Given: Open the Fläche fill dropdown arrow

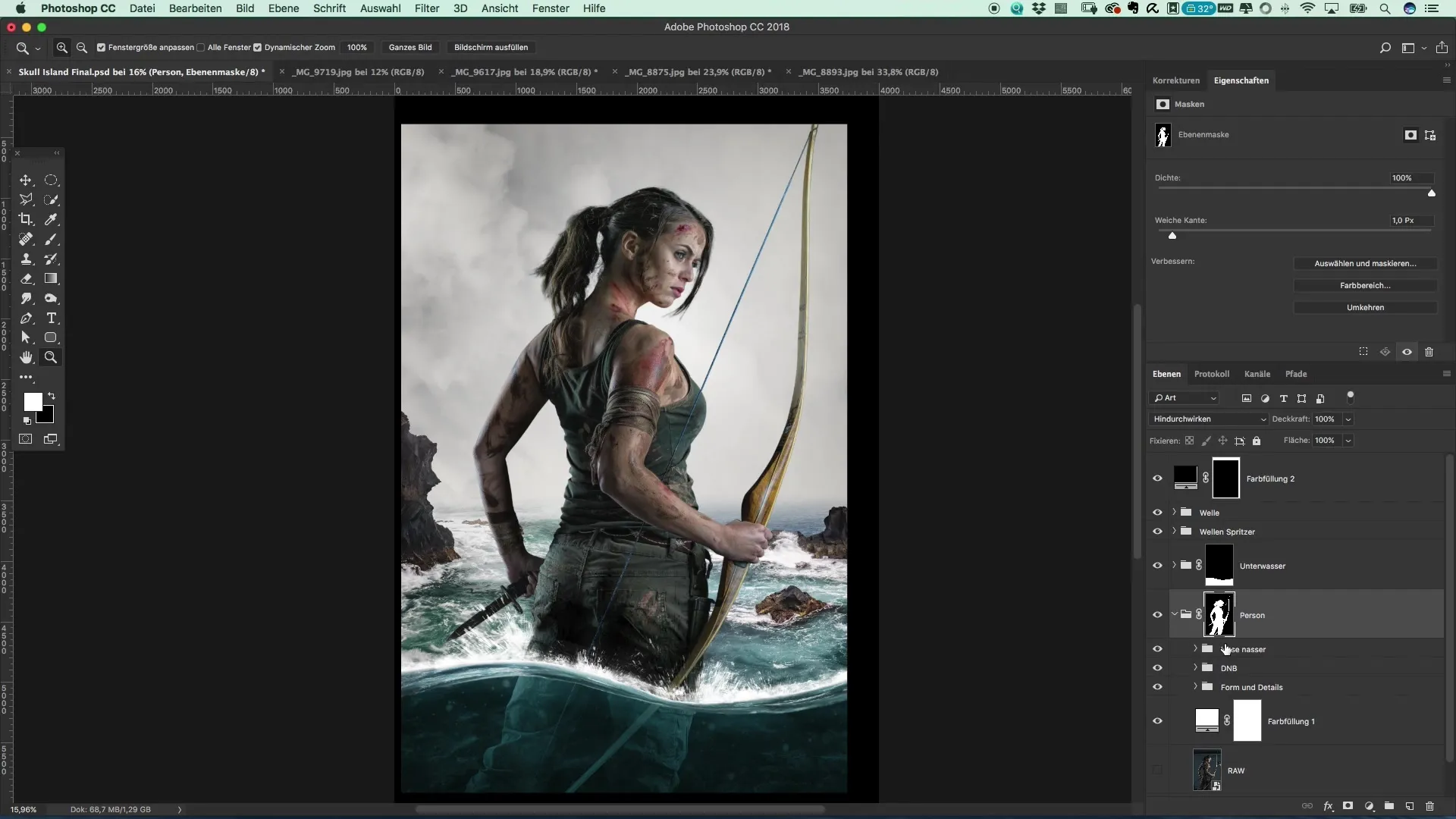Looking at the screenshot, I should click(x=1348, y=441).
